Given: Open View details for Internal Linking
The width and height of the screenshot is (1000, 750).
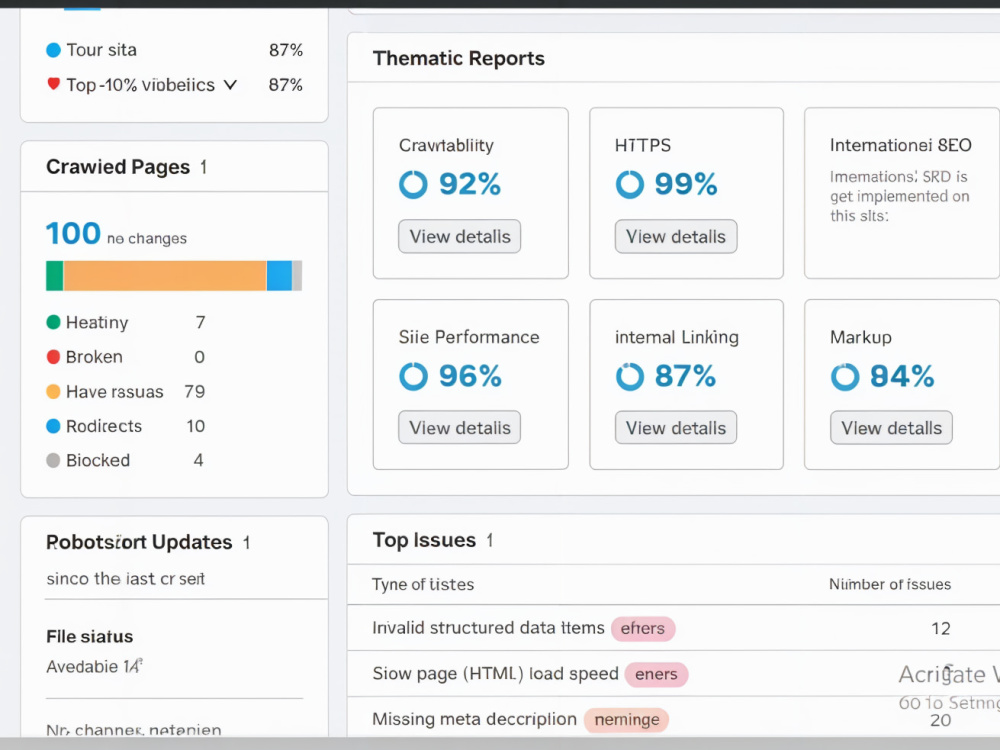Looking at the screenshot, I should pos(675,427).
